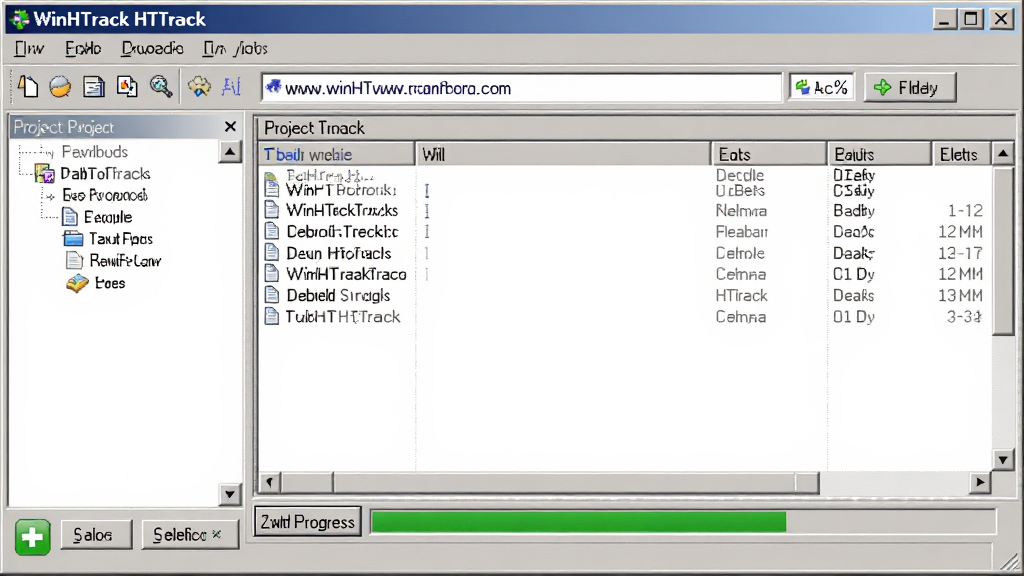Click the page icon beside RewiFeLaw

(x=74, y=261)
